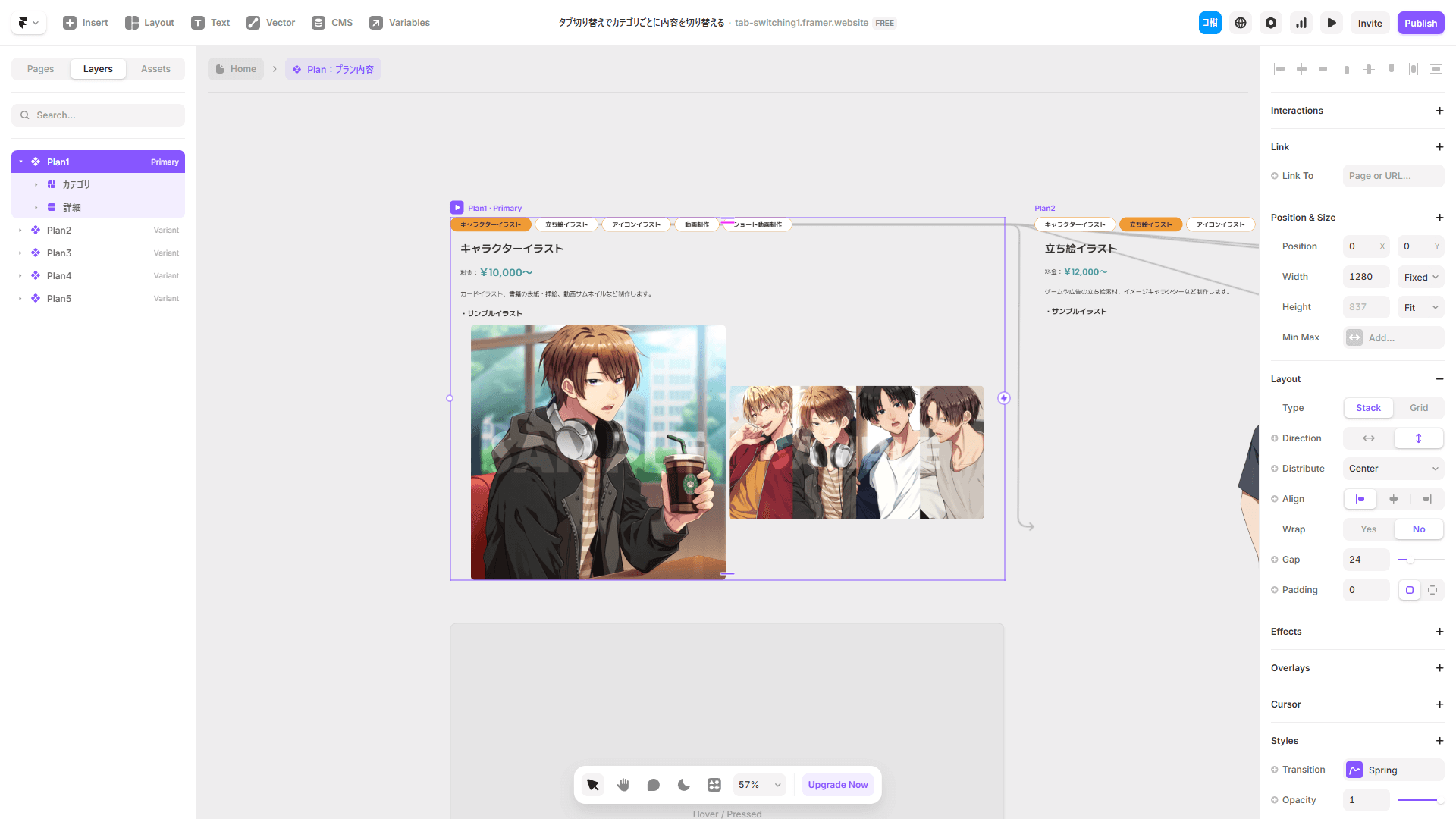Toggle dark mode moon icon
The height and width of the screenshot is (819, 1456).
(x=683, y=785)
